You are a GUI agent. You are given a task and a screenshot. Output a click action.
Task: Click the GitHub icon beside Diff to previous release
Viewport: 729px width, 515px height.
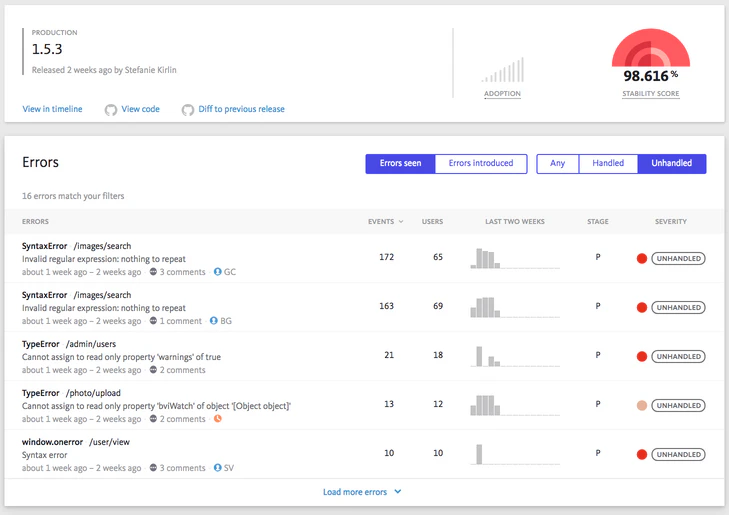pos(188,110)
